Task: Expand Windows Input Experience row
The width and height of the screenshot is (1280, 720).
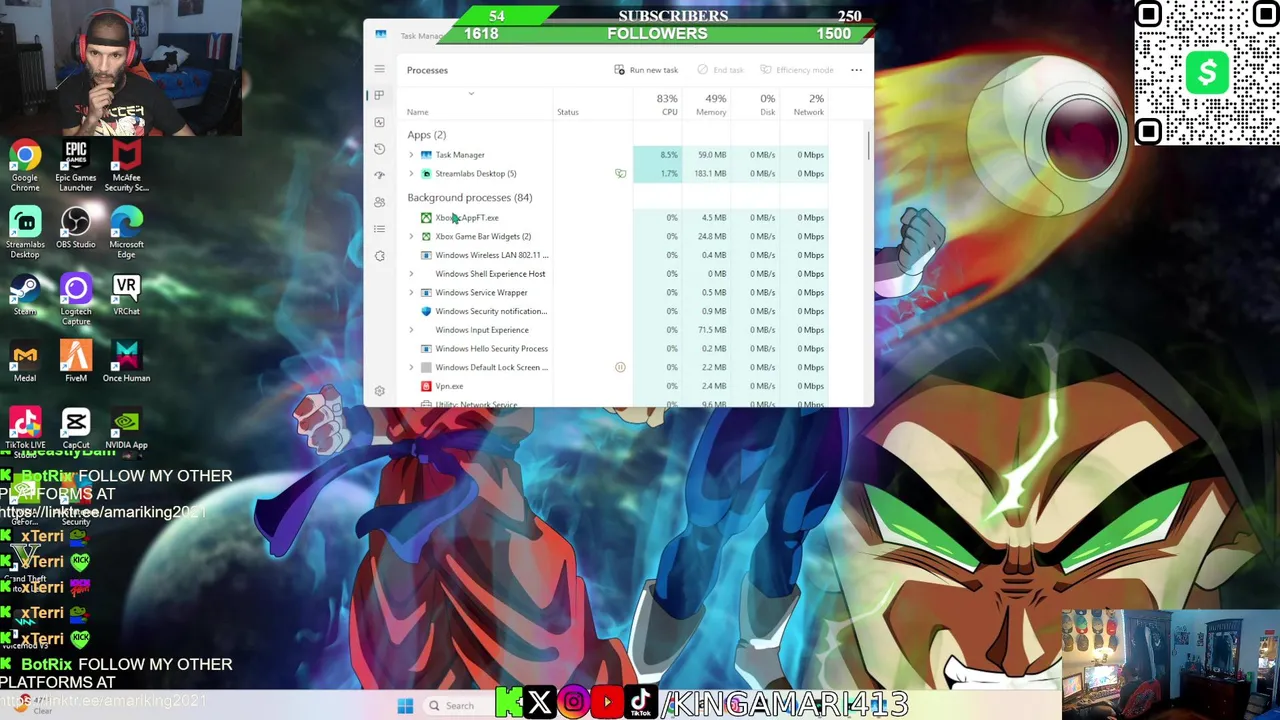Action: click(411, 330)
